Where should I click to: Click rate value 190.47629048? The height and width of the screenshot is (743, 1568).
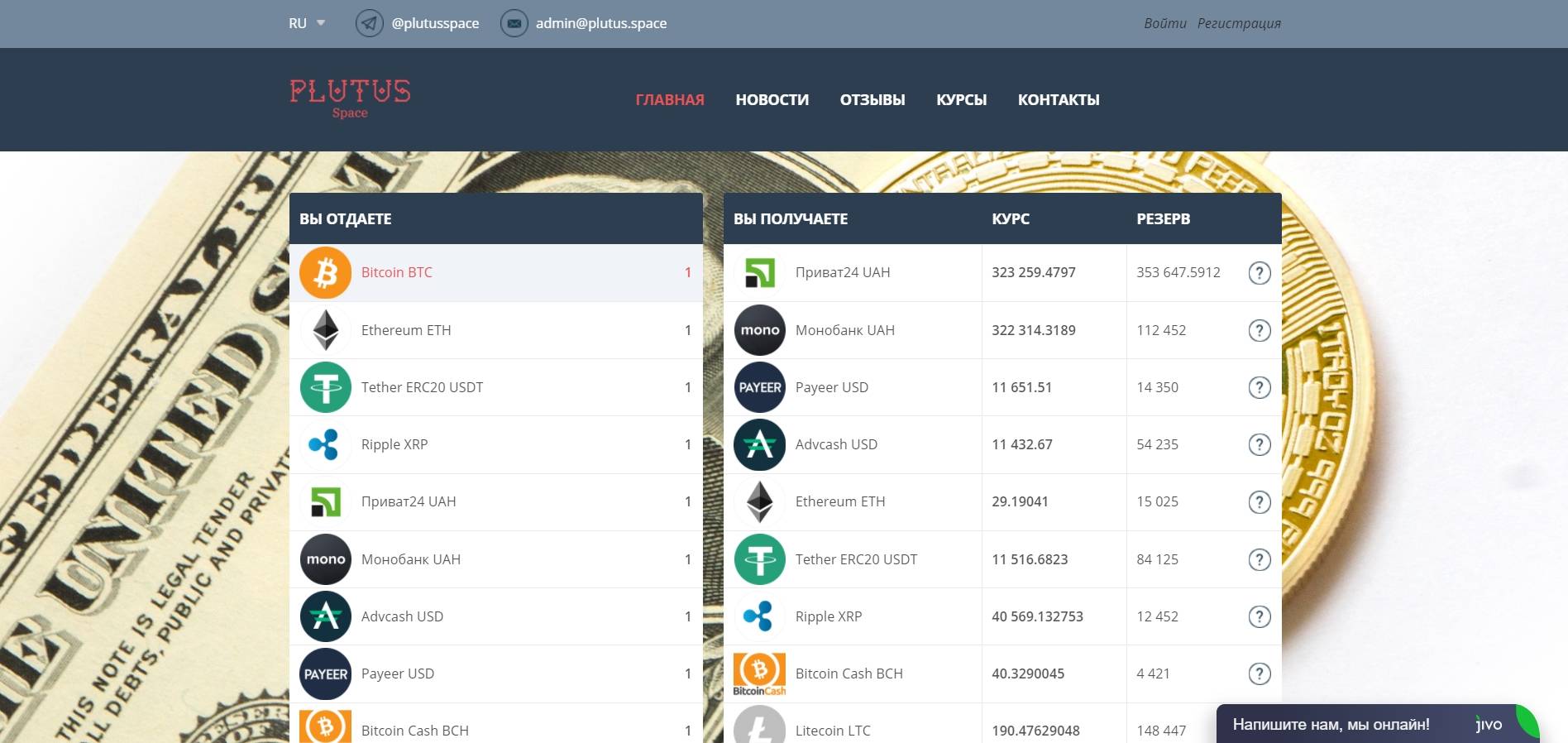point(1036,731)
